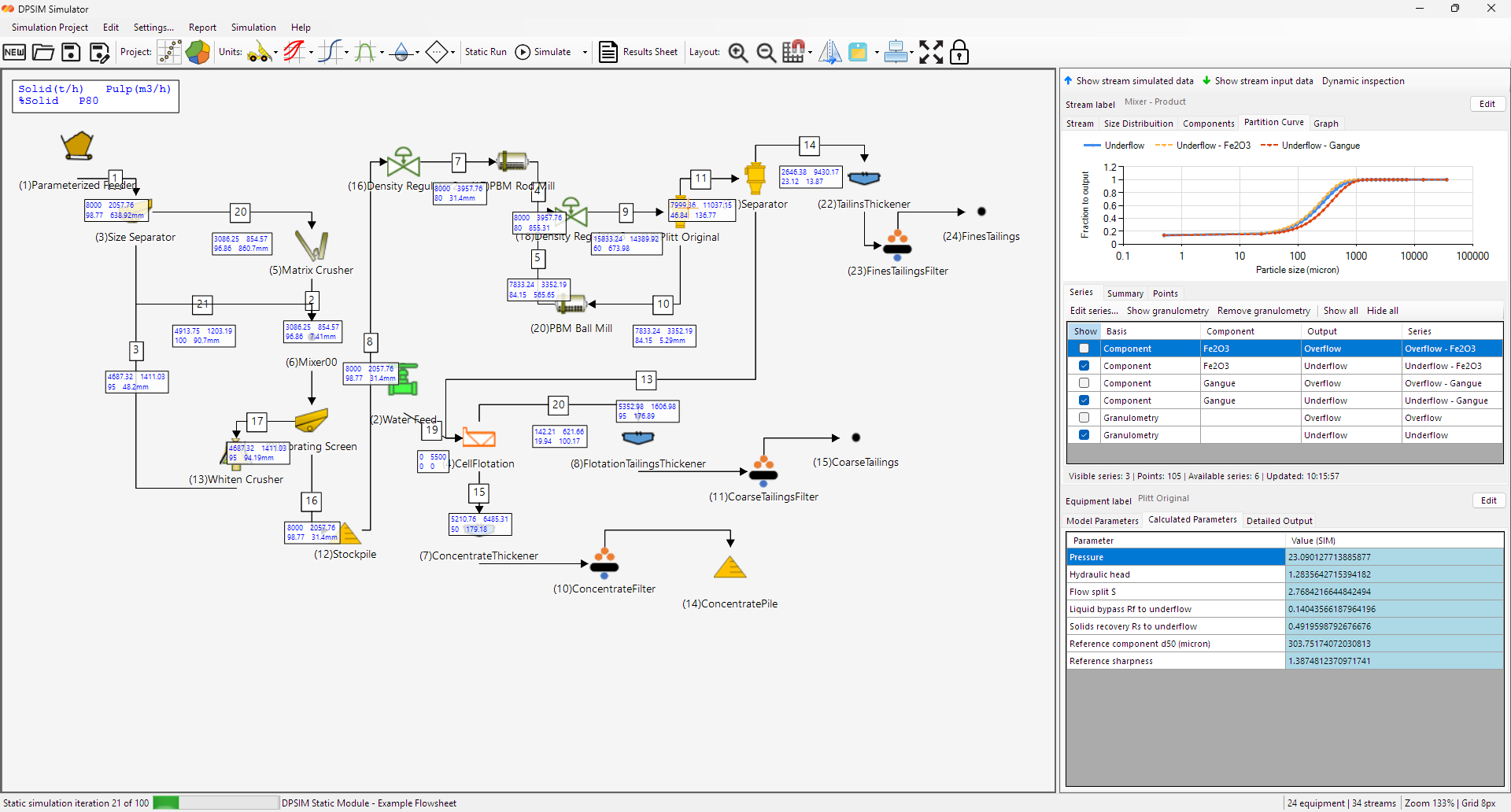Click the Simulate play icon

coord(523,52)
